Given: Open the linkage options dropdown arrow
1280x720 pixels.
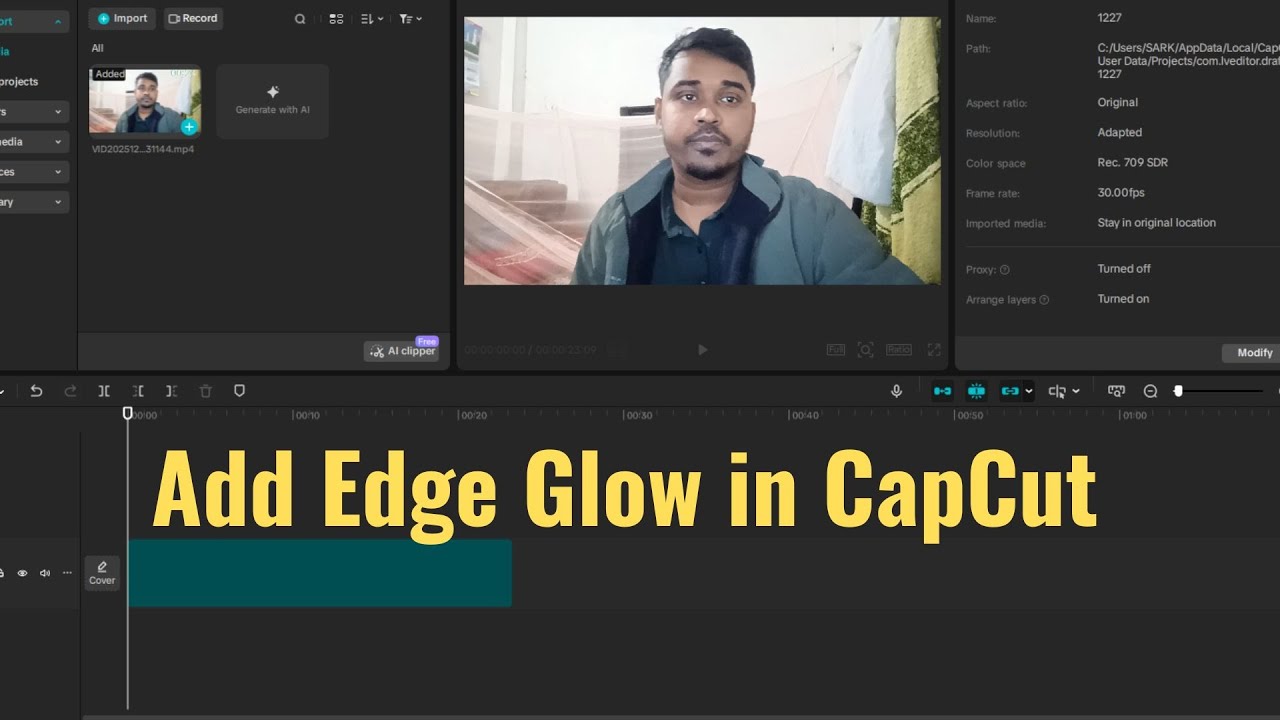Looking at the screenshot, I should click(x=1028, y=391).
